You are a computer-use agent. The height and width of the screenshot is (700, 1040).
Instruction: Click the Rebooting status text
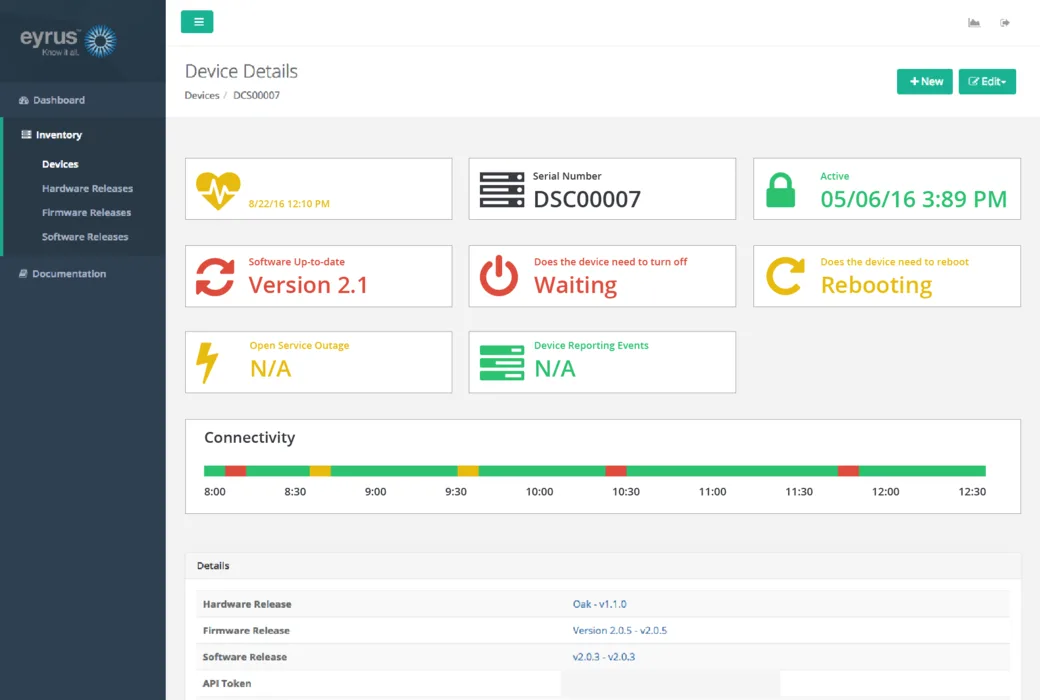(876, 285)
